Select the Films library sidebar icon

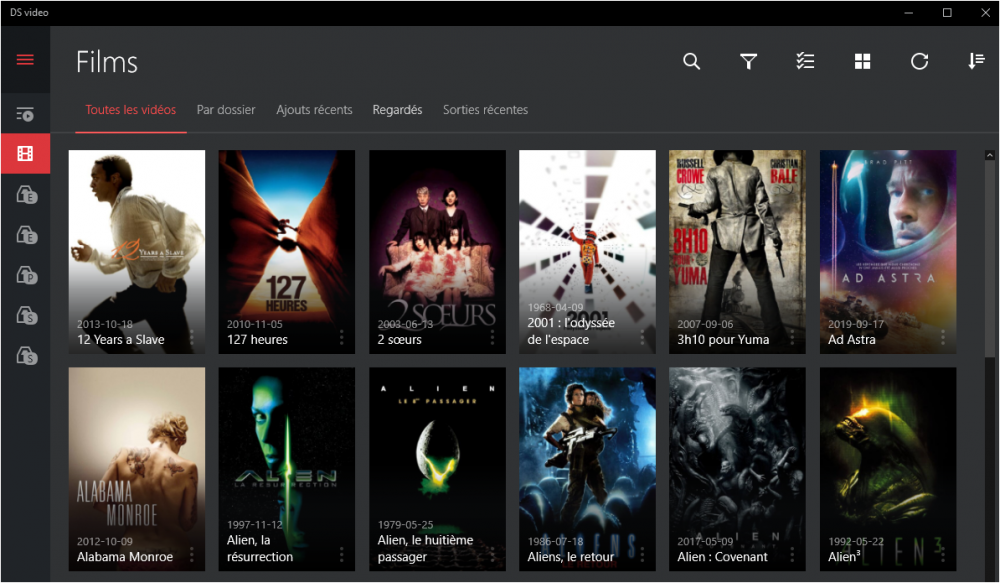point(25,154)
